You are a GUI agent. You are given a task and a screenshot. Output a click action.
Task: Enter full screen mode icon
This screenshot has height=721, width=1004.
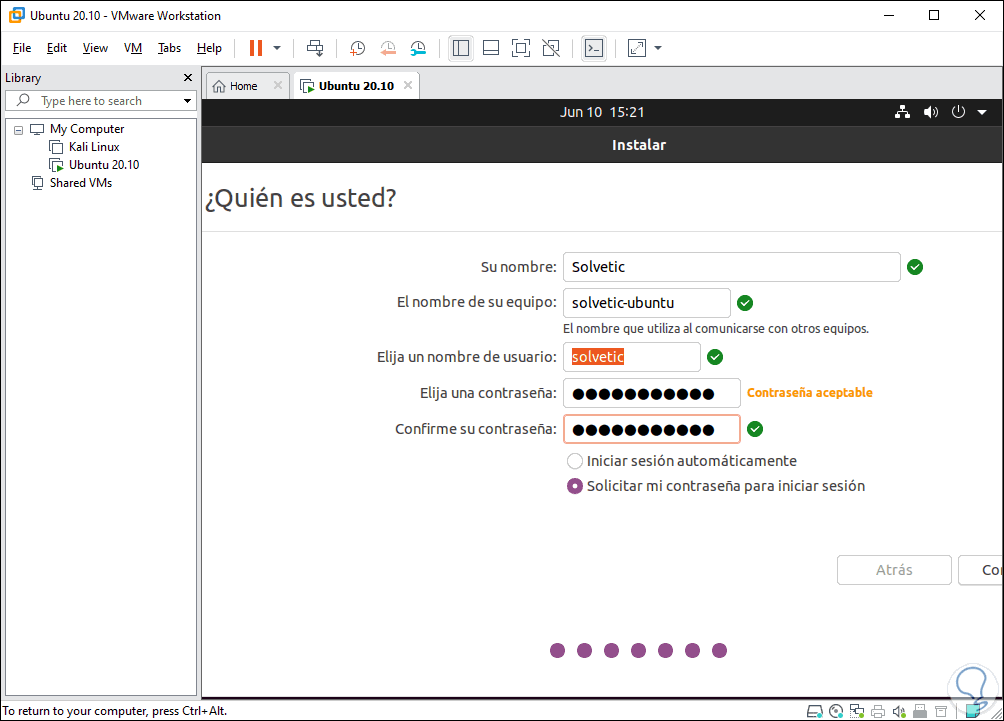point(521,48)
